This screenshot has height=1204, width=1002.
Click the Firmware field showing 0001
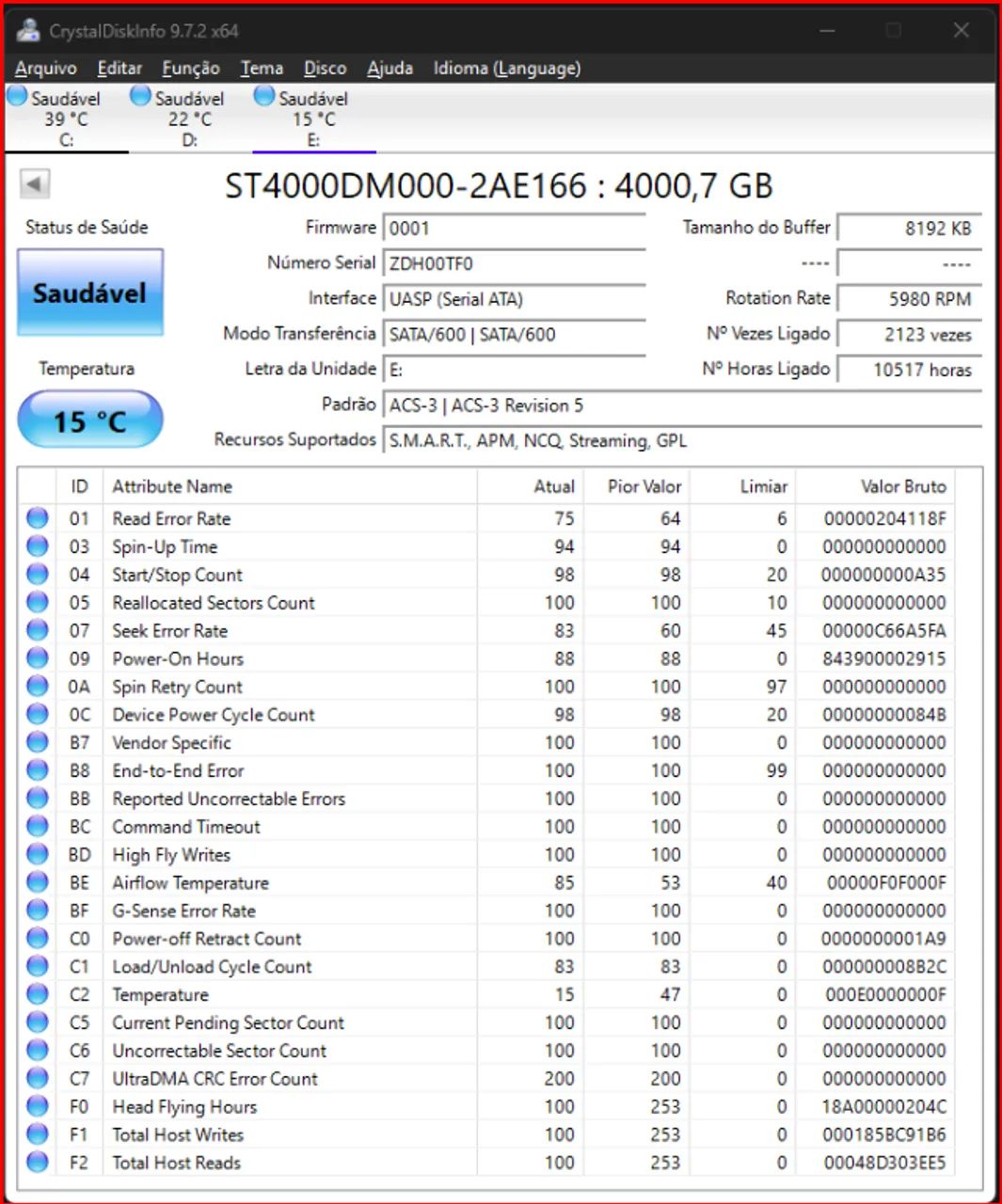pos(514,229)
